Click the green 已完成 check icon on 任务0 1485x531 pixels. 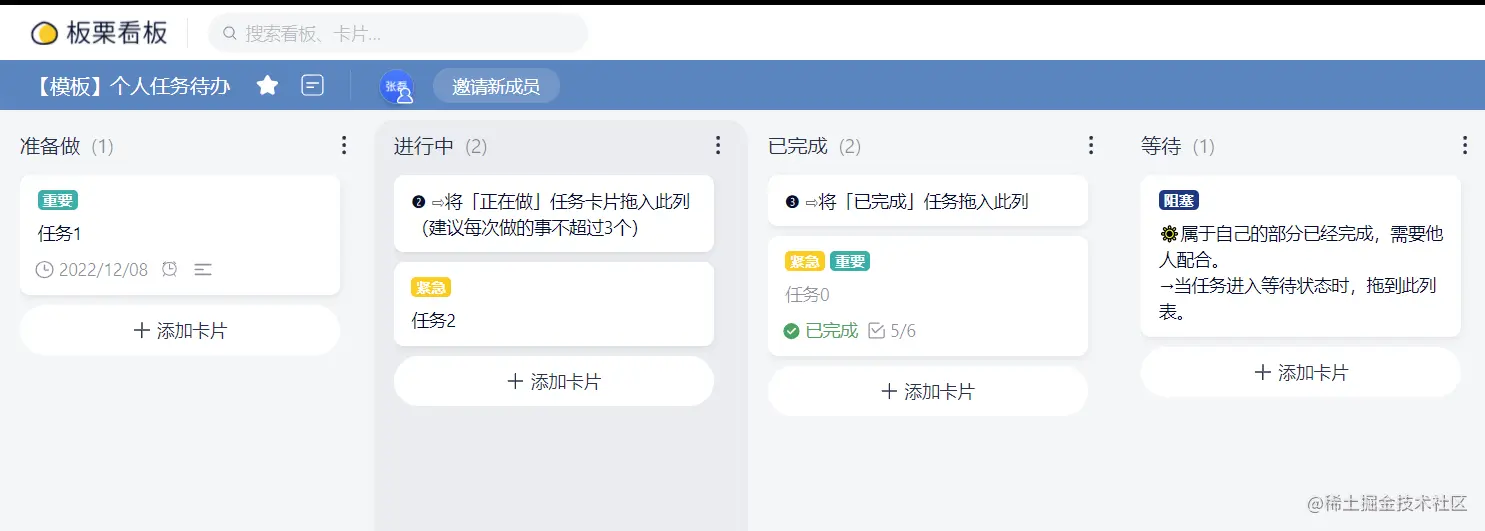792,331
